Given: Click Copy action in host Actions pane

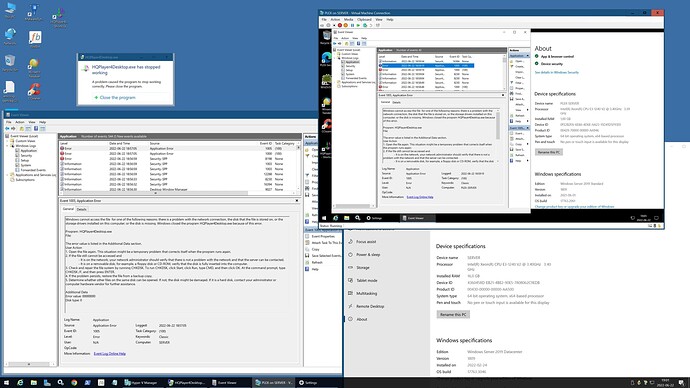Looking at the screenshot, I should [315, 249].
